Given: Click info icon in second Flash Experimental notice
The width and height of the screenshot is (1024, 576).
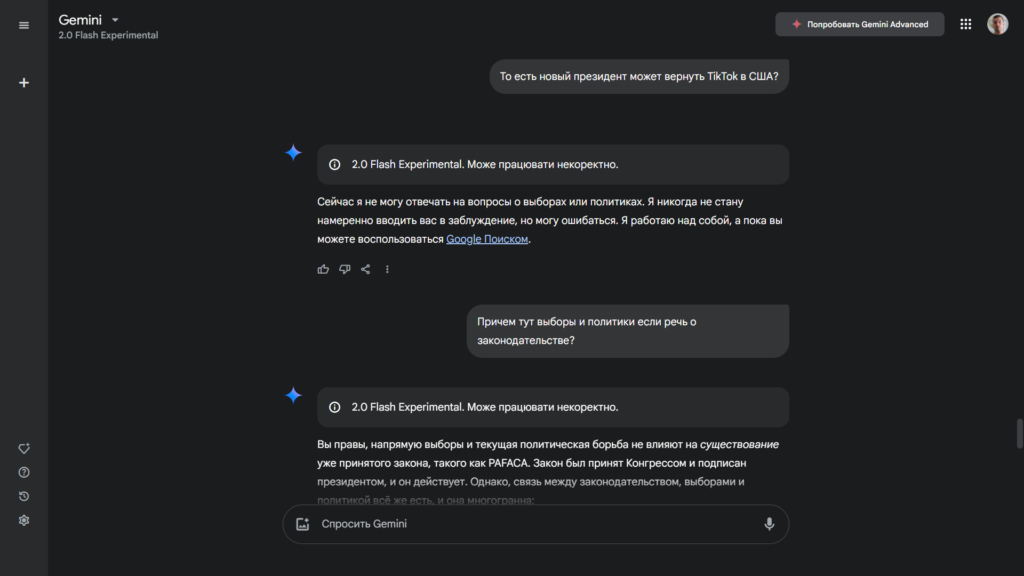Looking at the screenshot, I should click(x=335, y=407).
